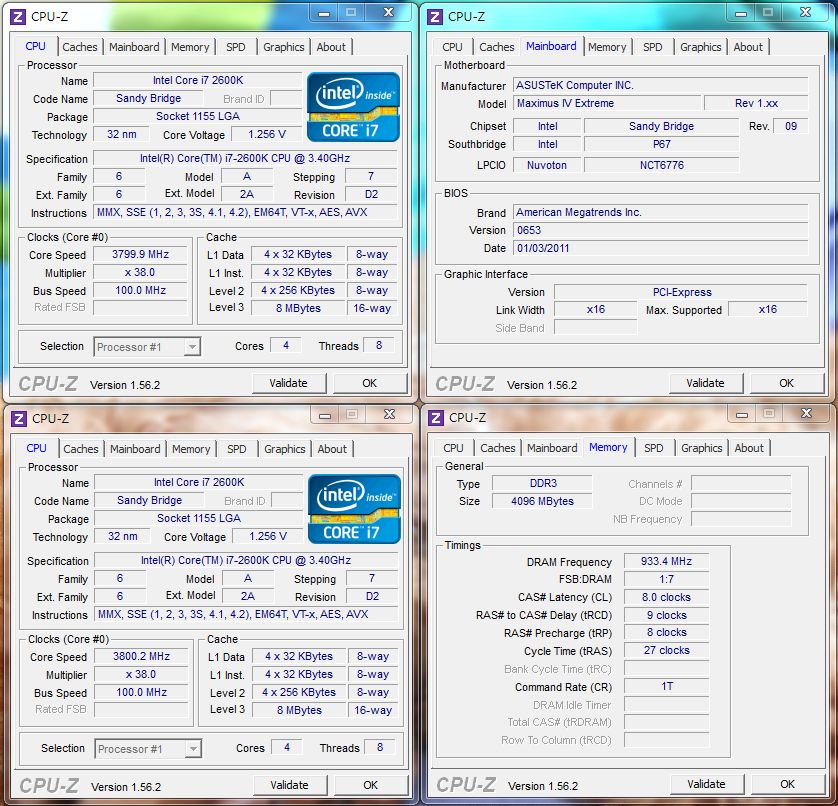Open About tab in bottom-right Memory window

coord(749,448)
